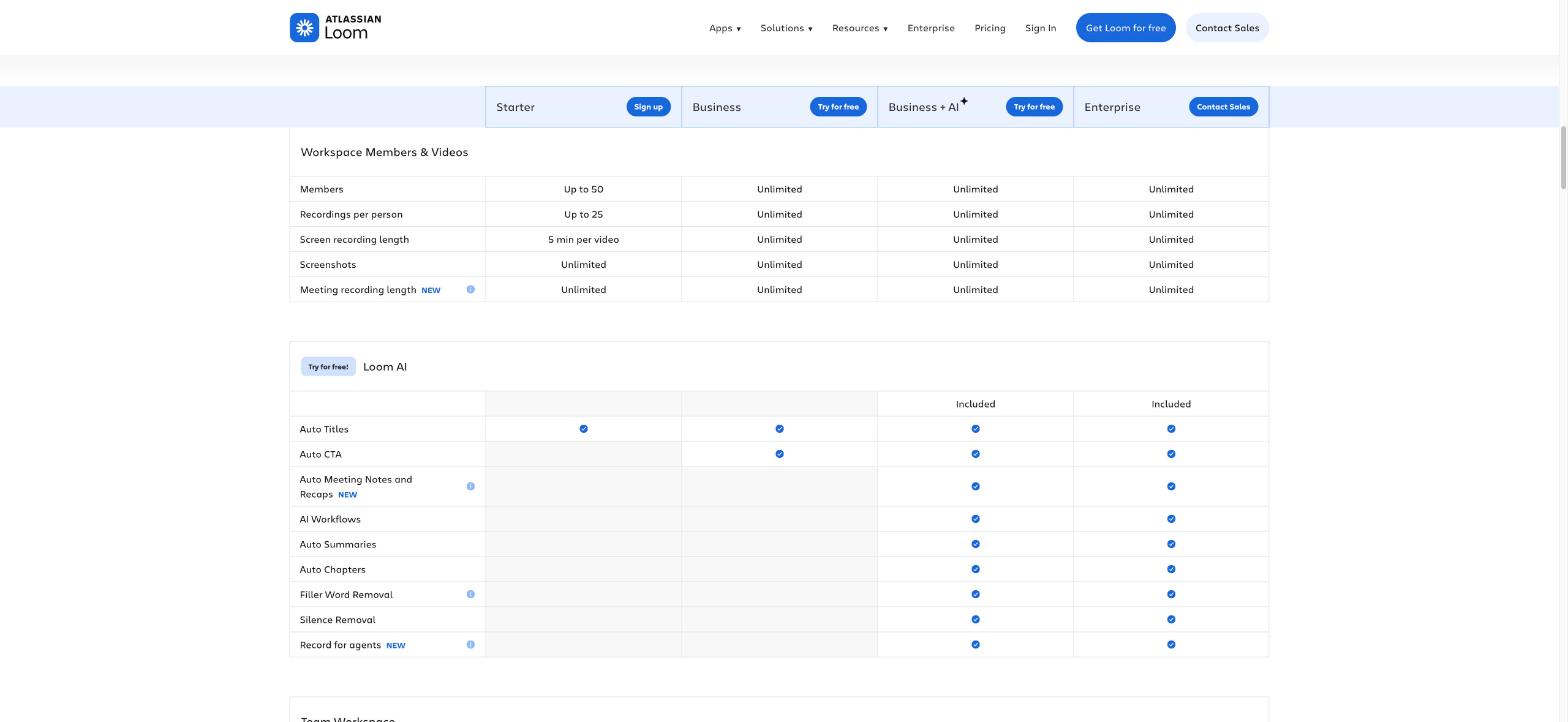Click Filler Word Removal checkmark under Enterprise
Viewport: 1568px width, 722px height.
tap(1172, 595)
